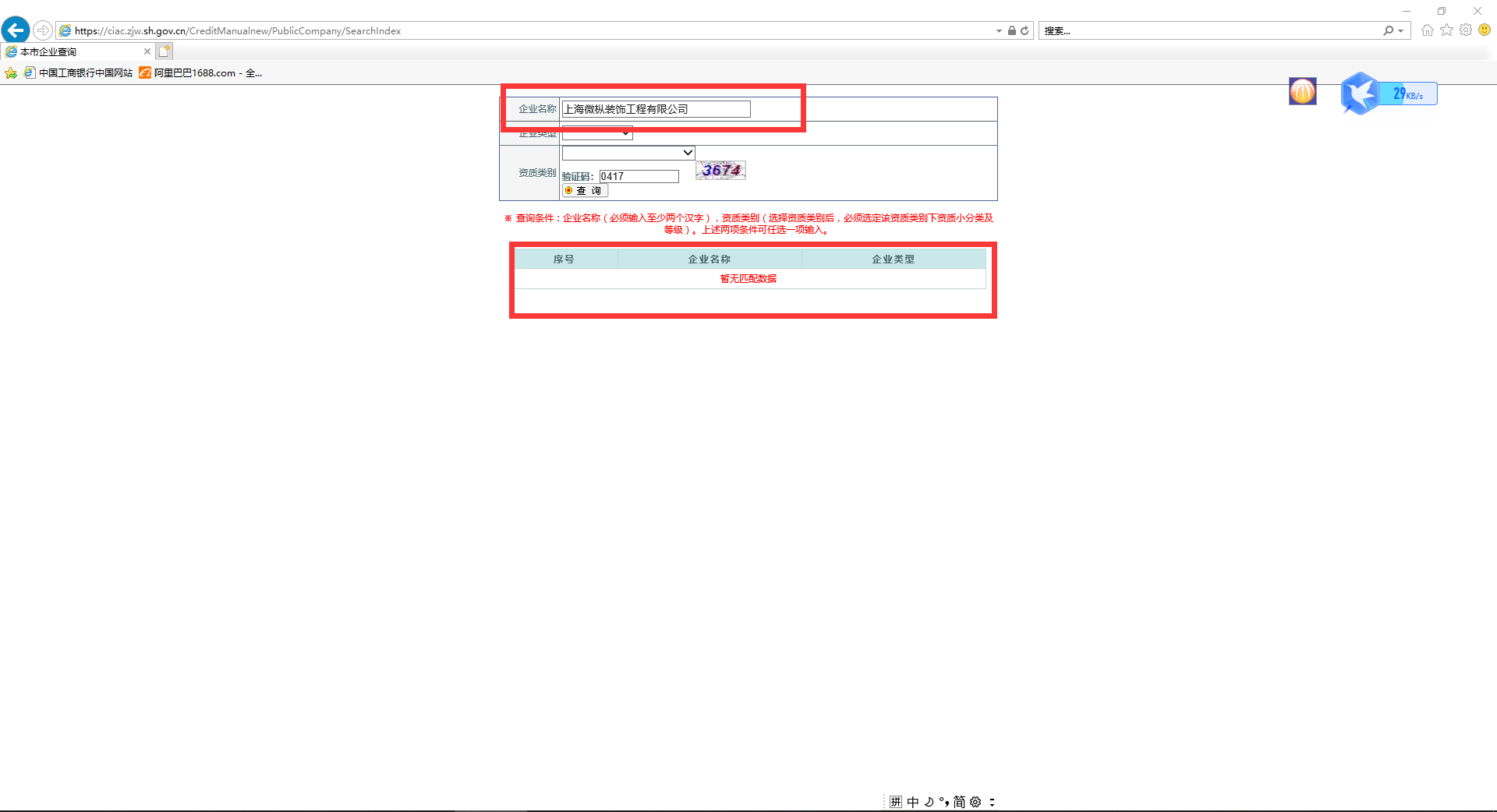Switch to the 本市企业查询 tab
Screen dimensions: 1497x812
(70, 52)
